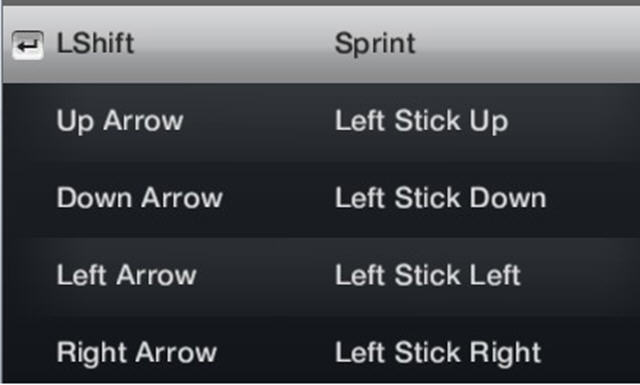The image size is (640, 385).
Task: Choose the Left Stick Right mapping
Action: coord(438,352)
